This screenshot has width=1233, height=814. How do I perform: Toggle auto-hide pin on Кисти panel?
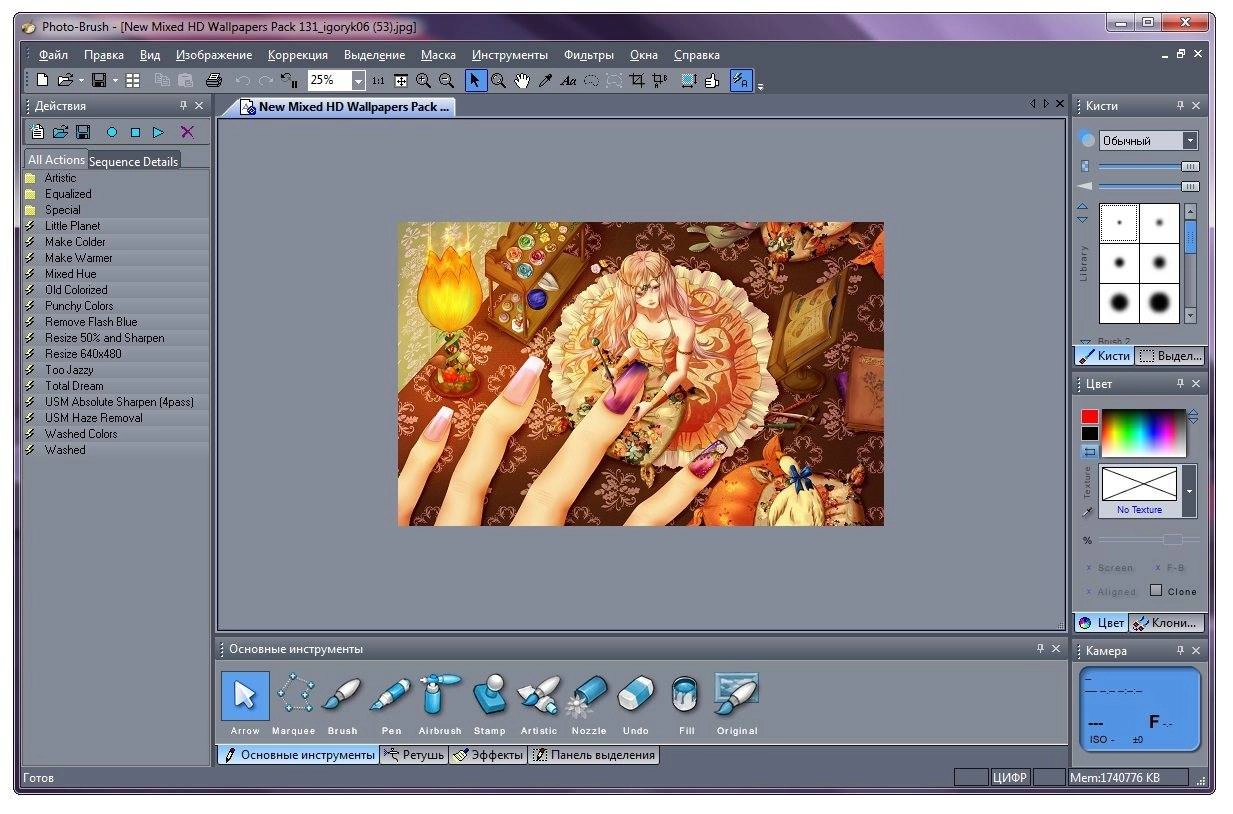coord(1180,105)
